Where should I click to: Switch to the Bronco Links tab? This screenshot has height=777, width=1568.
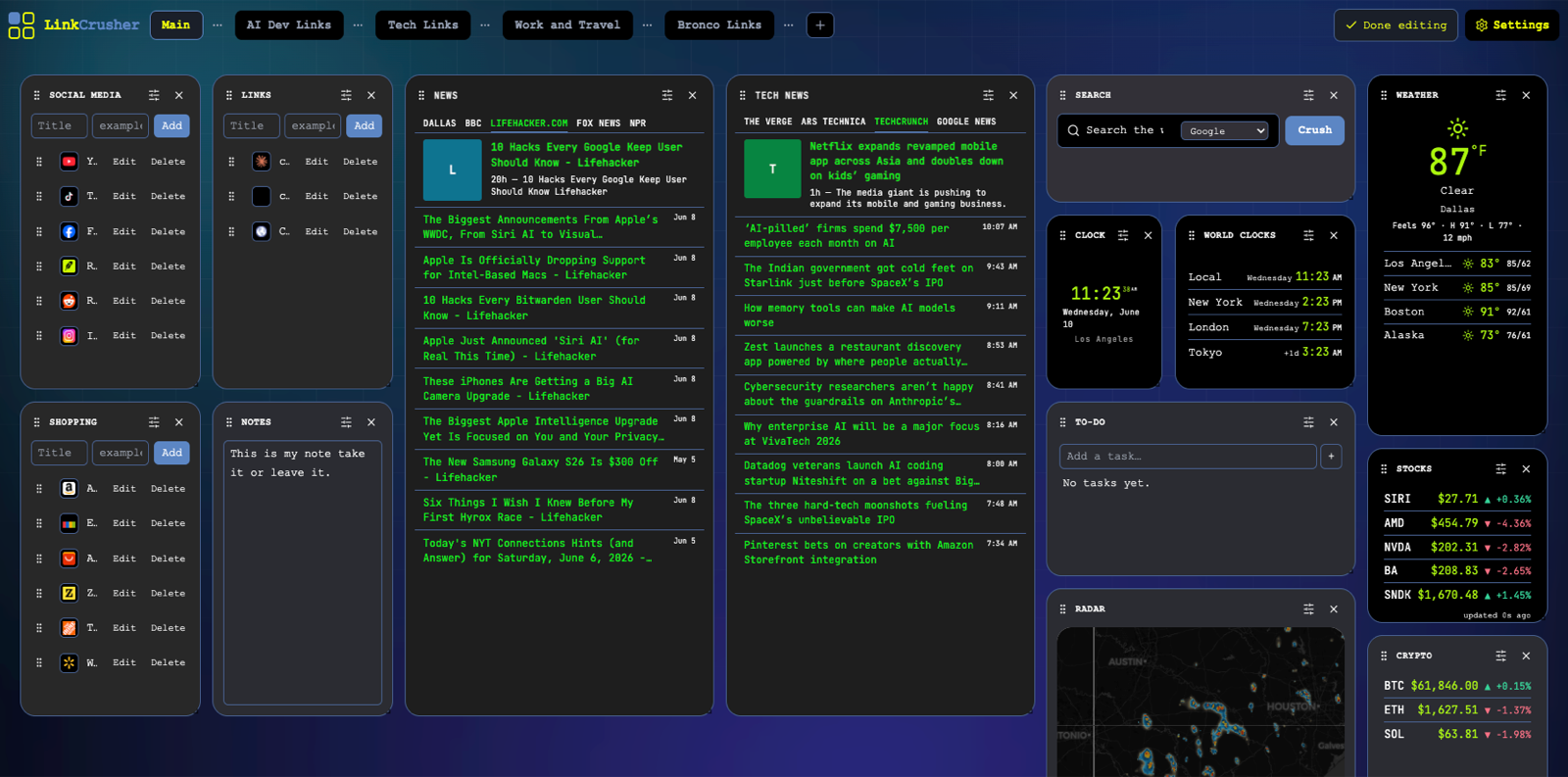pos(719,24)
